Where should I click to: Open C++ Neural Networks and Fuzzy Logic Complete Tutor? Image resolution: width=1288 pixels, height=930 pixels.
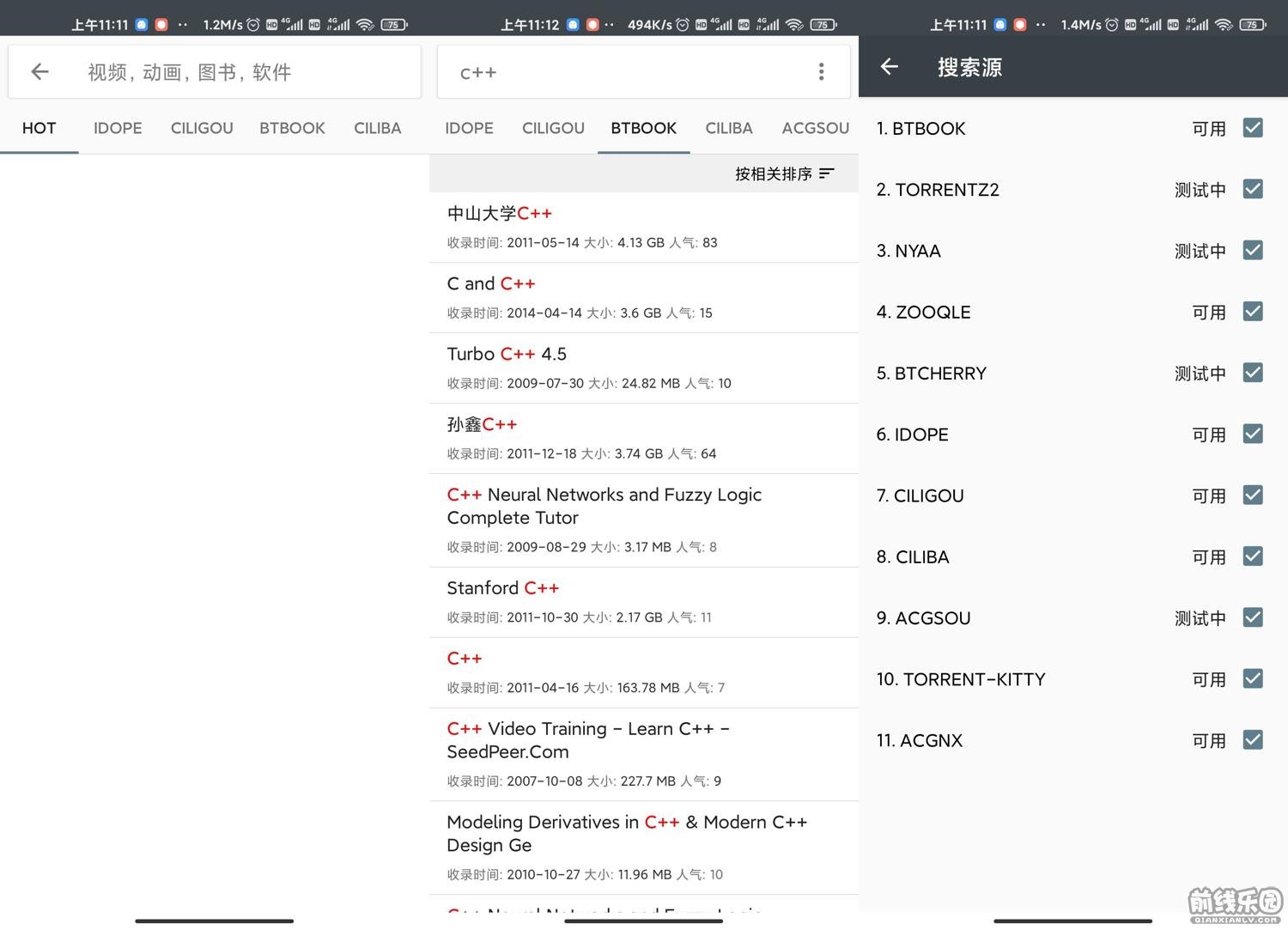pos(644,520)
